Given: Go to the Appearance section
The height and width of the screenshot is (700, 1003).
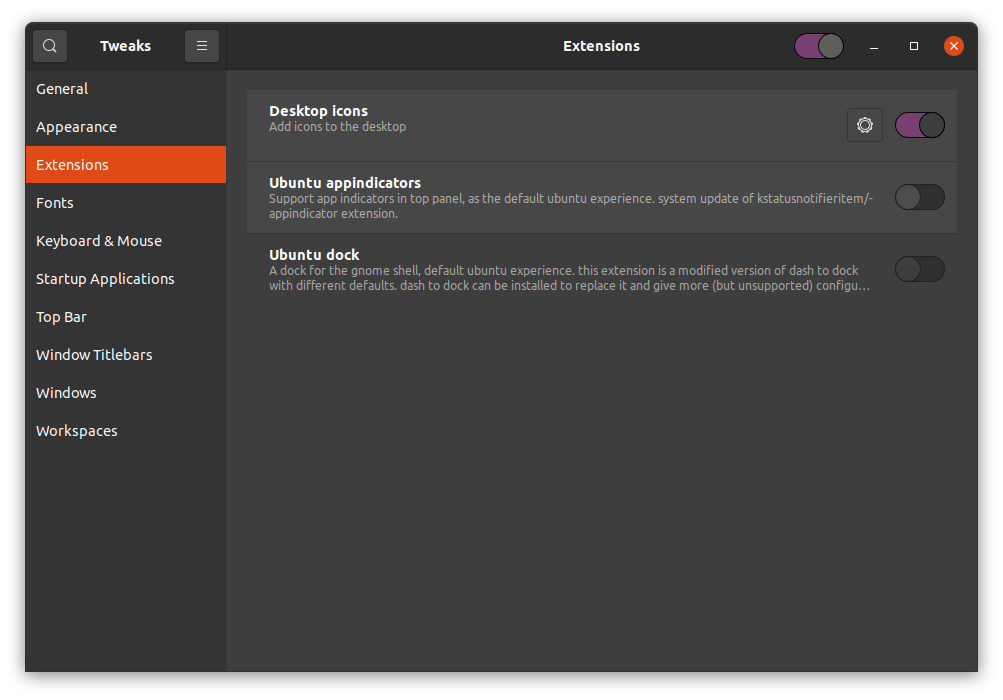Looking at the screenshot, I should [126, 127].
